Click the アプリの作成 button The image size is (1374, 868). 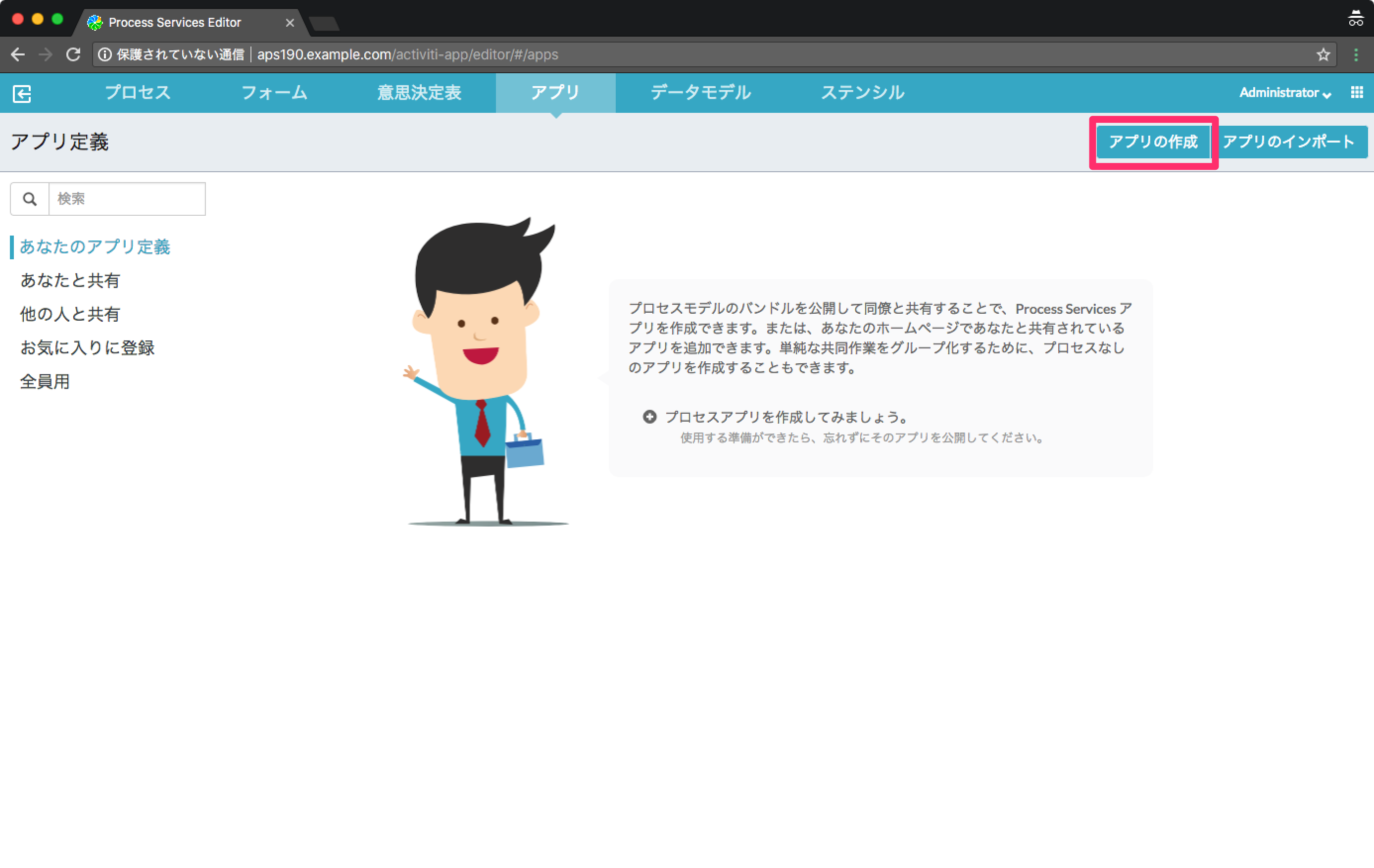(1153, 142)
